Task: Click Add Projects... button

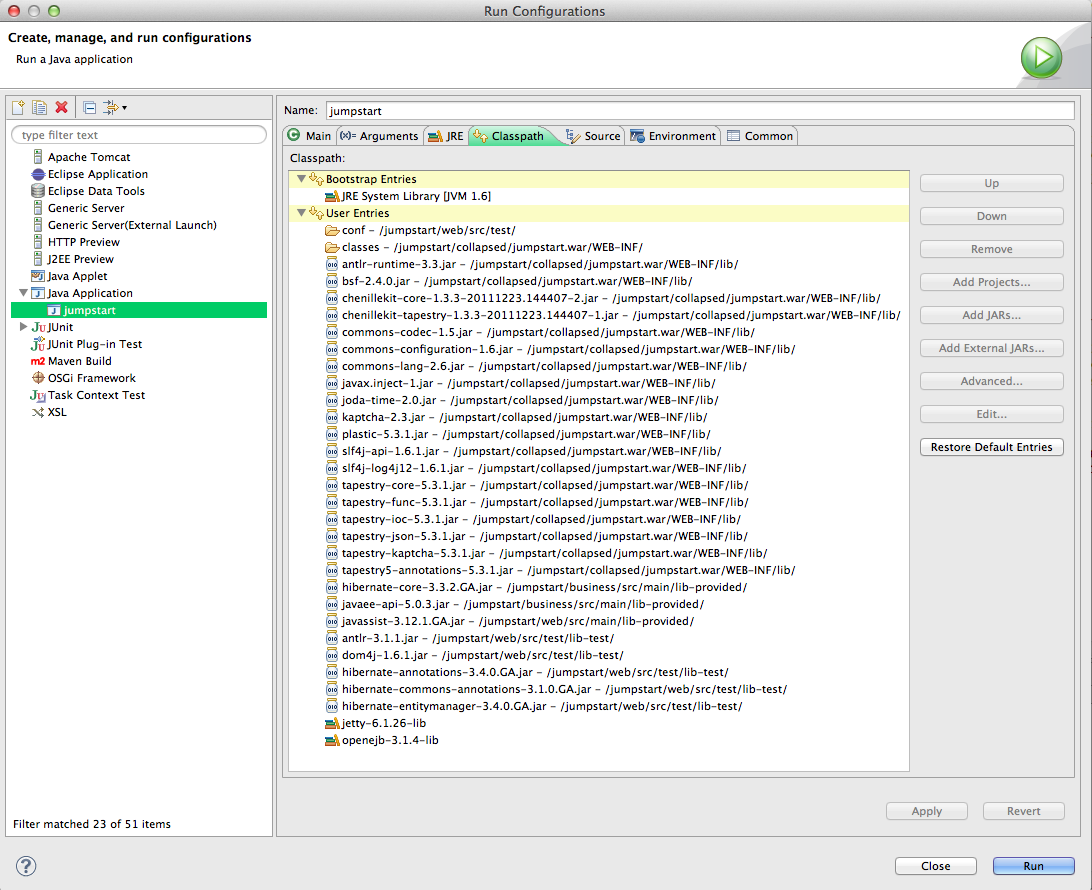Action: (x=991, y=282)
